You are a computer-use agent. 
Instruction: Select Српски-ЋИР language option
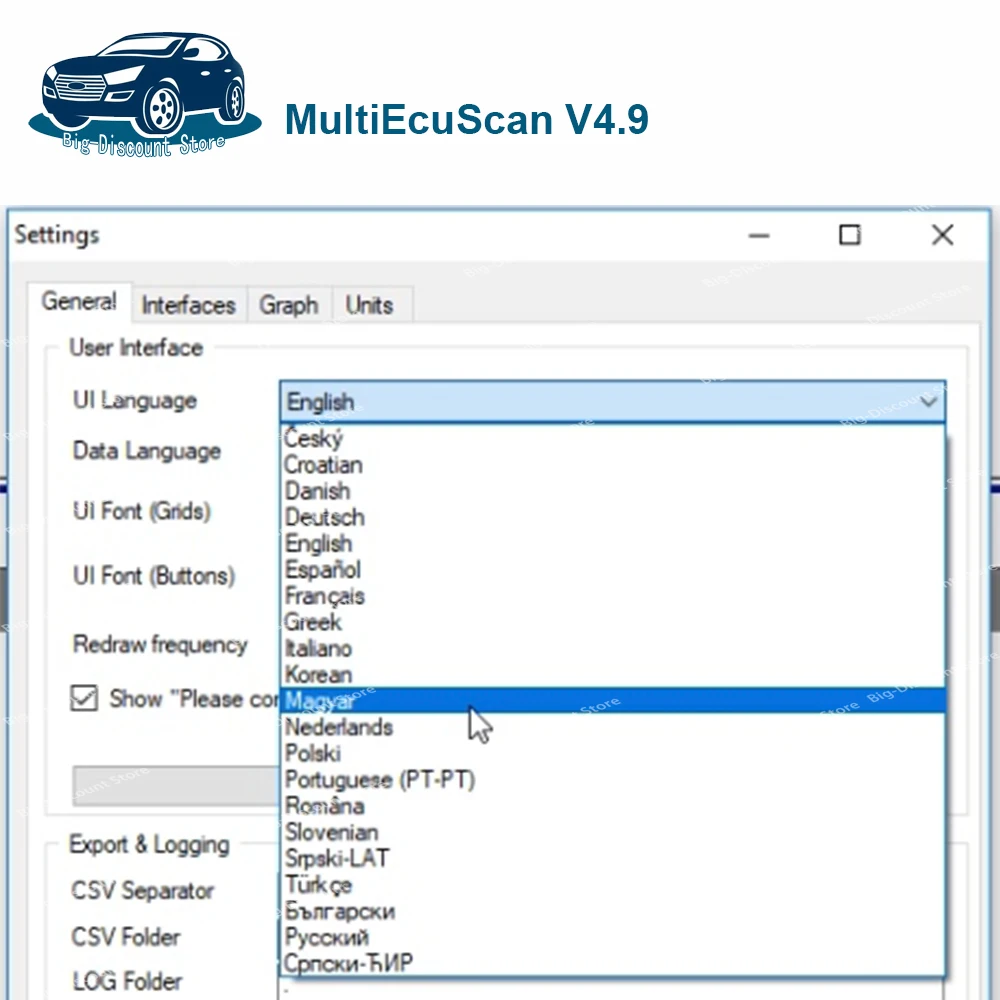coord(612,963)
